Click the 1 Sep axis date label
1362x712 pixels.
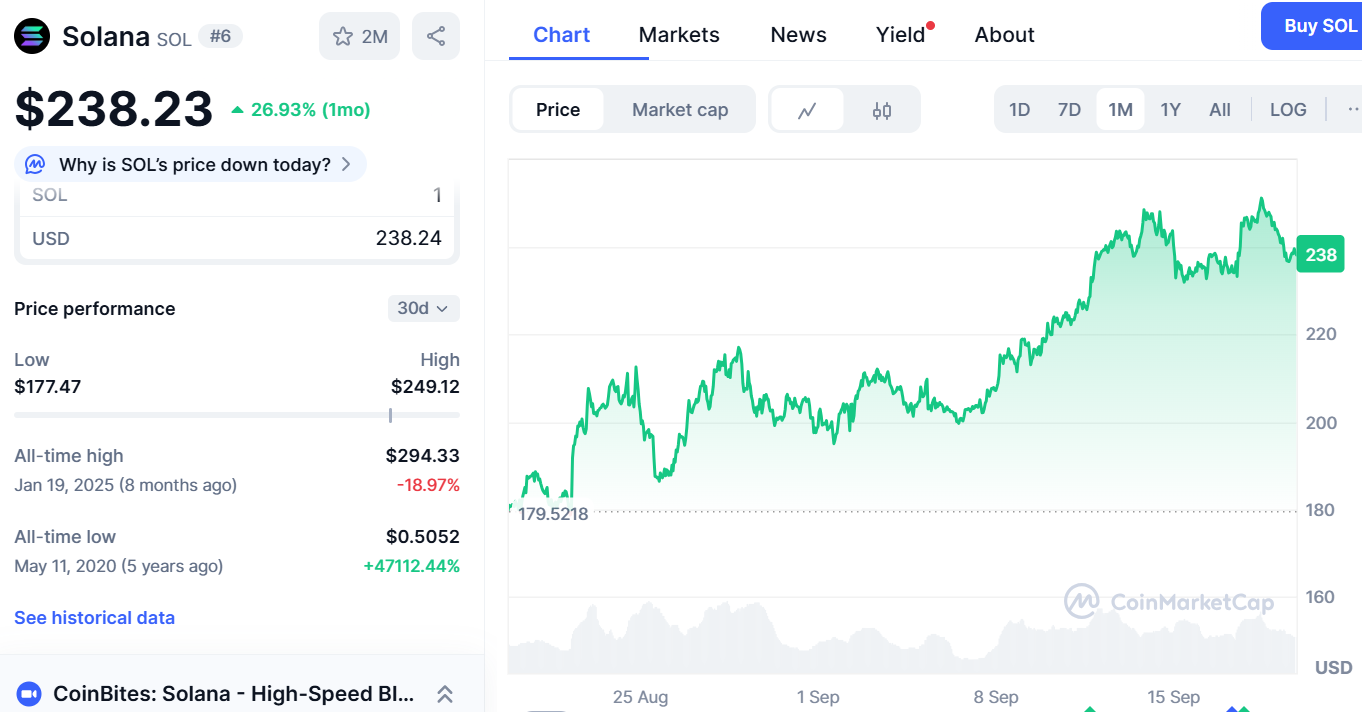pos(818,697)
